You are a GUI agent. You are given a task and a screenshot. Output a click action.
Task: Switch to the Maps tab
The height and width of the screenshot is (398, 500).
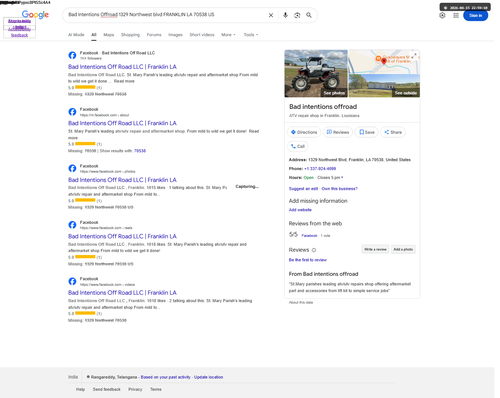click(x=109, y=35)
